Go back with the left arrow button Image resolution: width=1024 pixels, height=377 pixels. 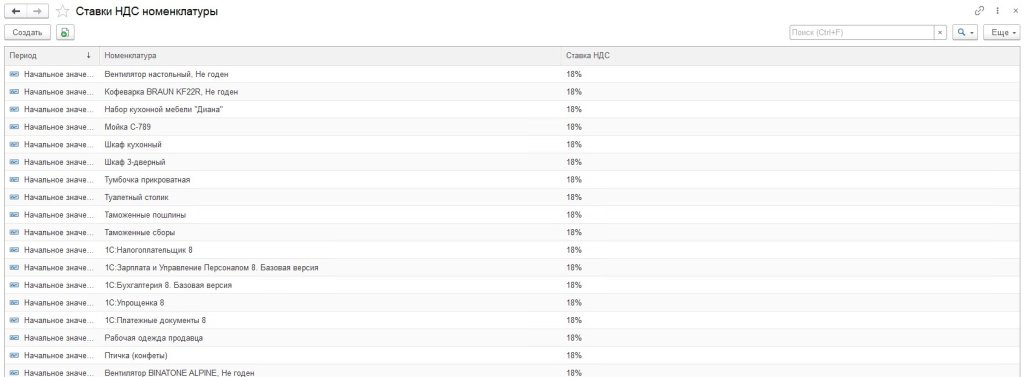click(16, 11)
